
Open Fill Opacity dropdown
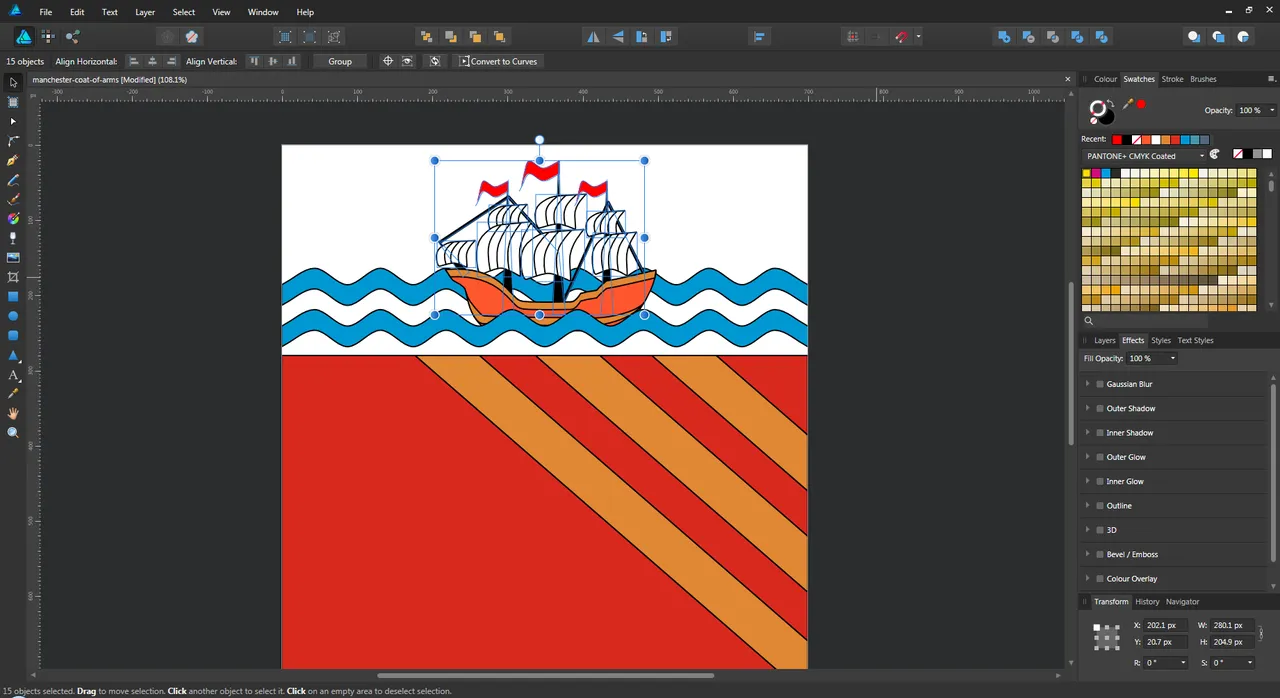(x=1172, y=358)
